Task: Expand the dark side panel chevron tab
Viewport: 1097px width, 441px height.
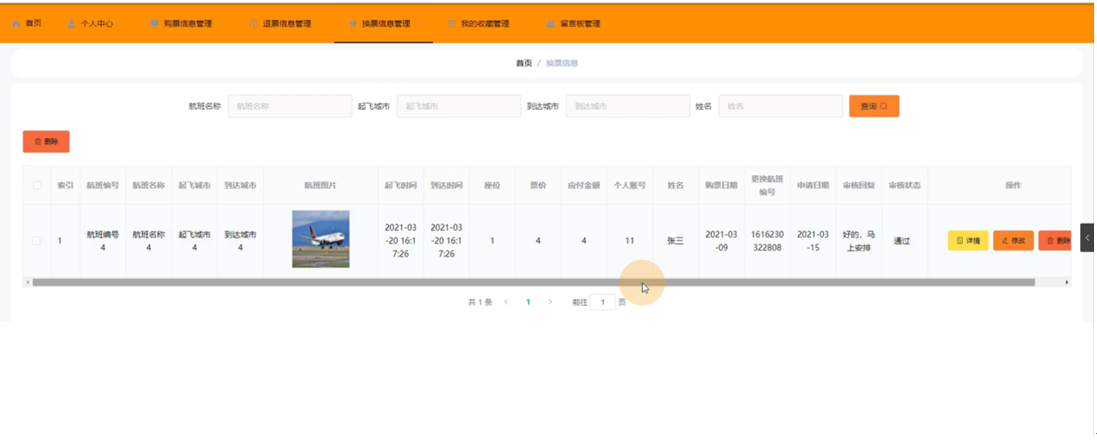Action: [1088, 238]
